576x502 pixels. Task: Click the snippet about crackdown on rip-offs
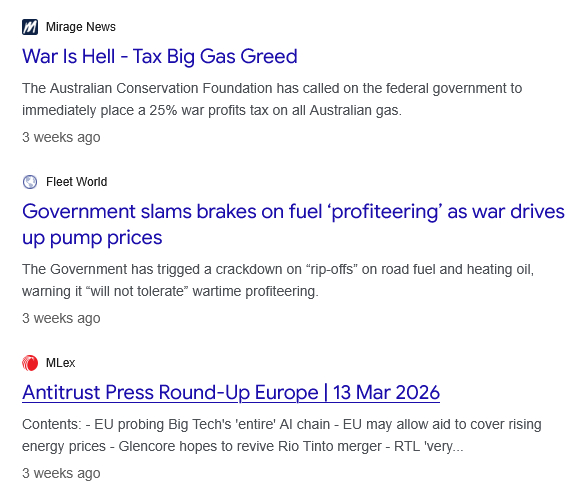click(278, 280)
